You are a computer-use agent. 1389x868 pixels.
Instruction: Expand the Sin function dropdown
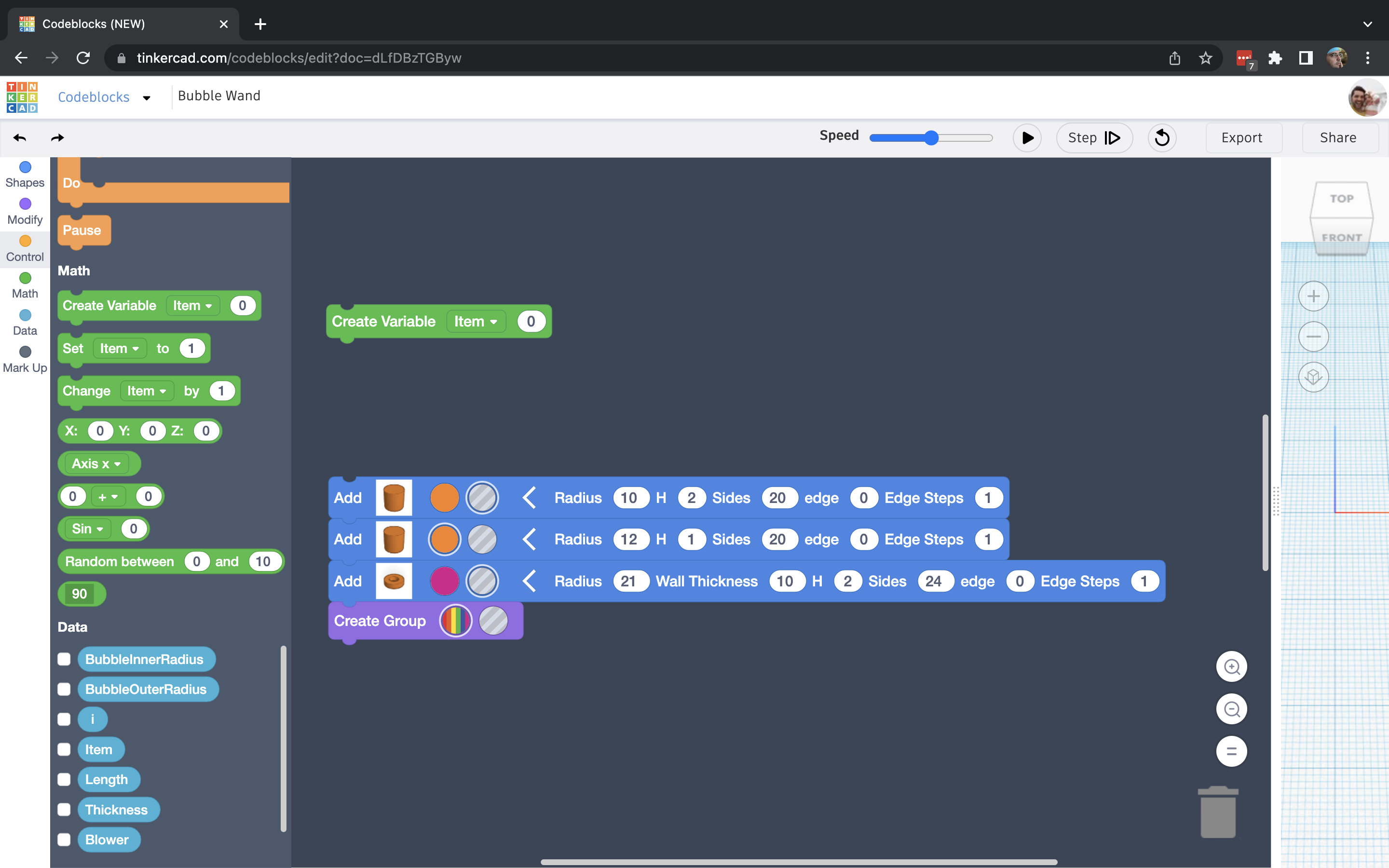(x=88, y=529)
